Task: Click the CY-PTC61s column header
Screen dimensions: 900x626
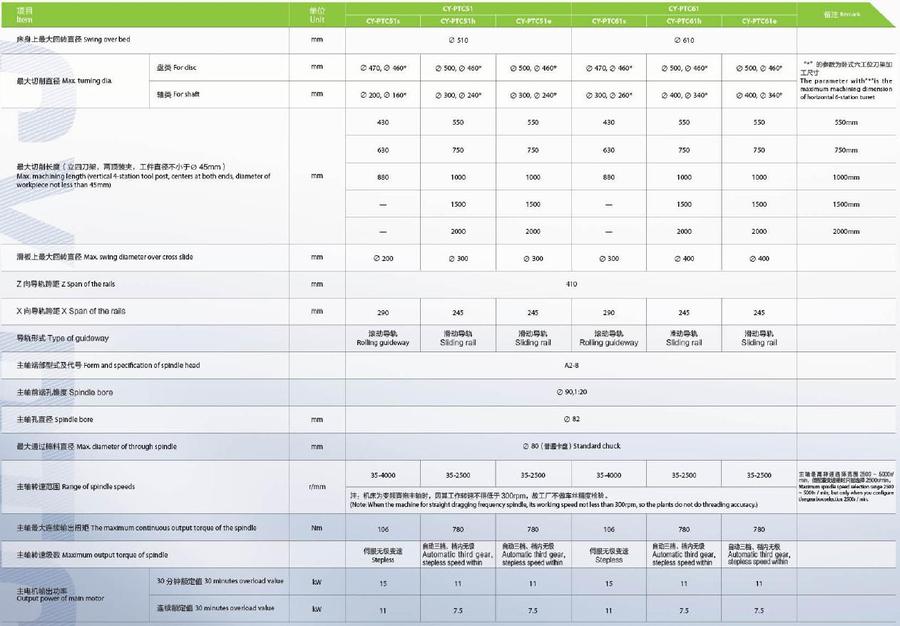Action: (609, 21)
